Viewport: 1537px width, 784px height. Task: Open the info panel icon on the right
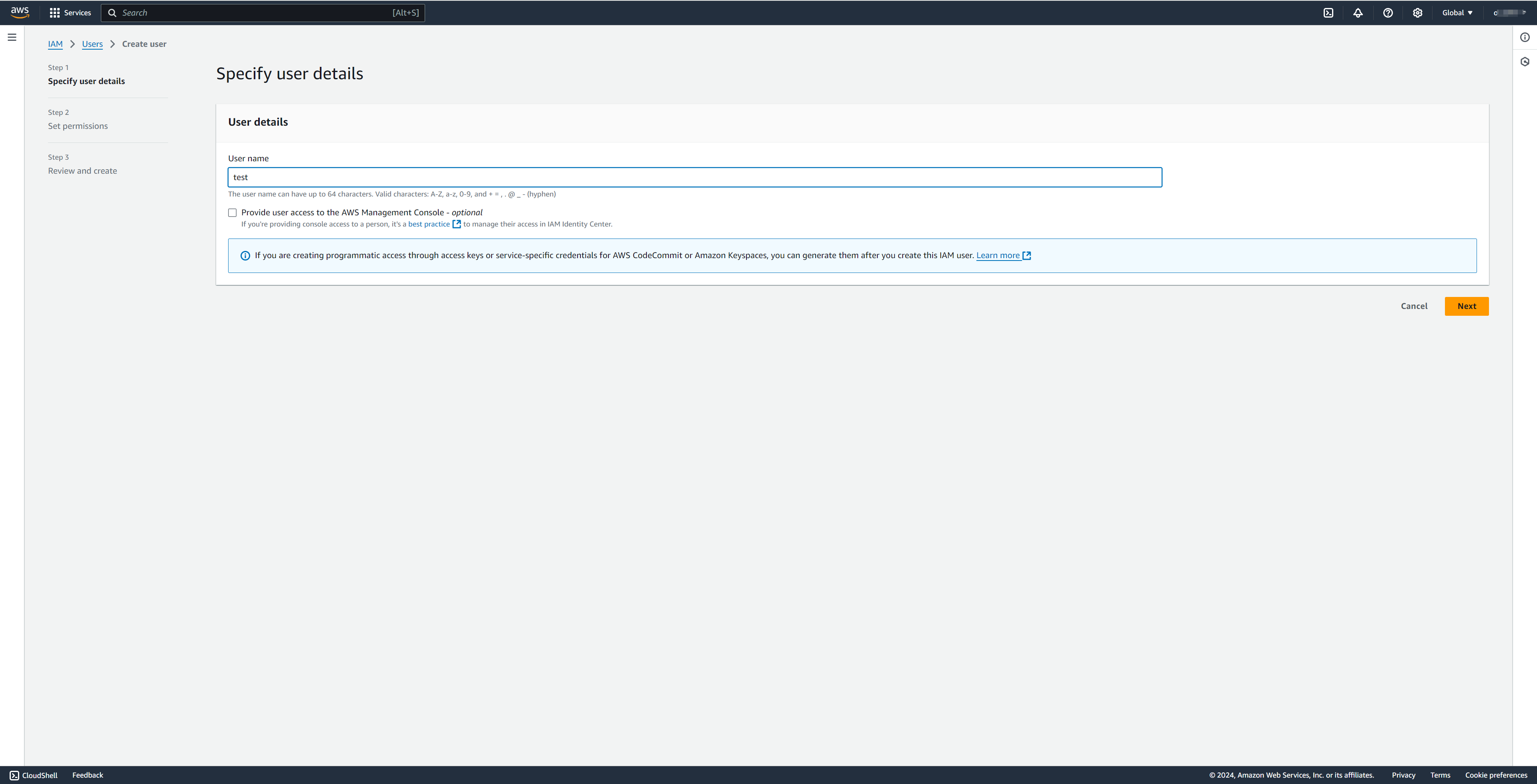point(1525,37)
